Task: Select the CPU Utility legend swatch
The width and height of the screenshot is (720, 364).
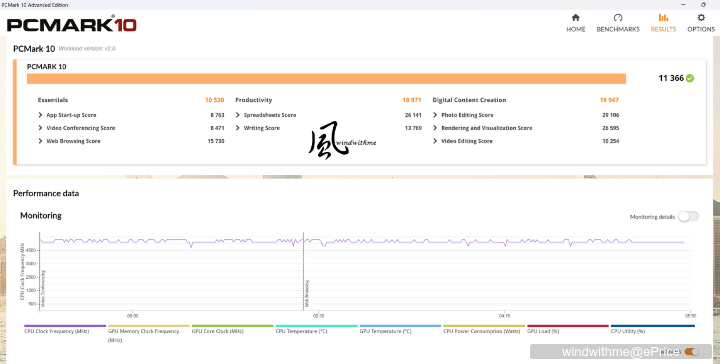Action: 652,326
